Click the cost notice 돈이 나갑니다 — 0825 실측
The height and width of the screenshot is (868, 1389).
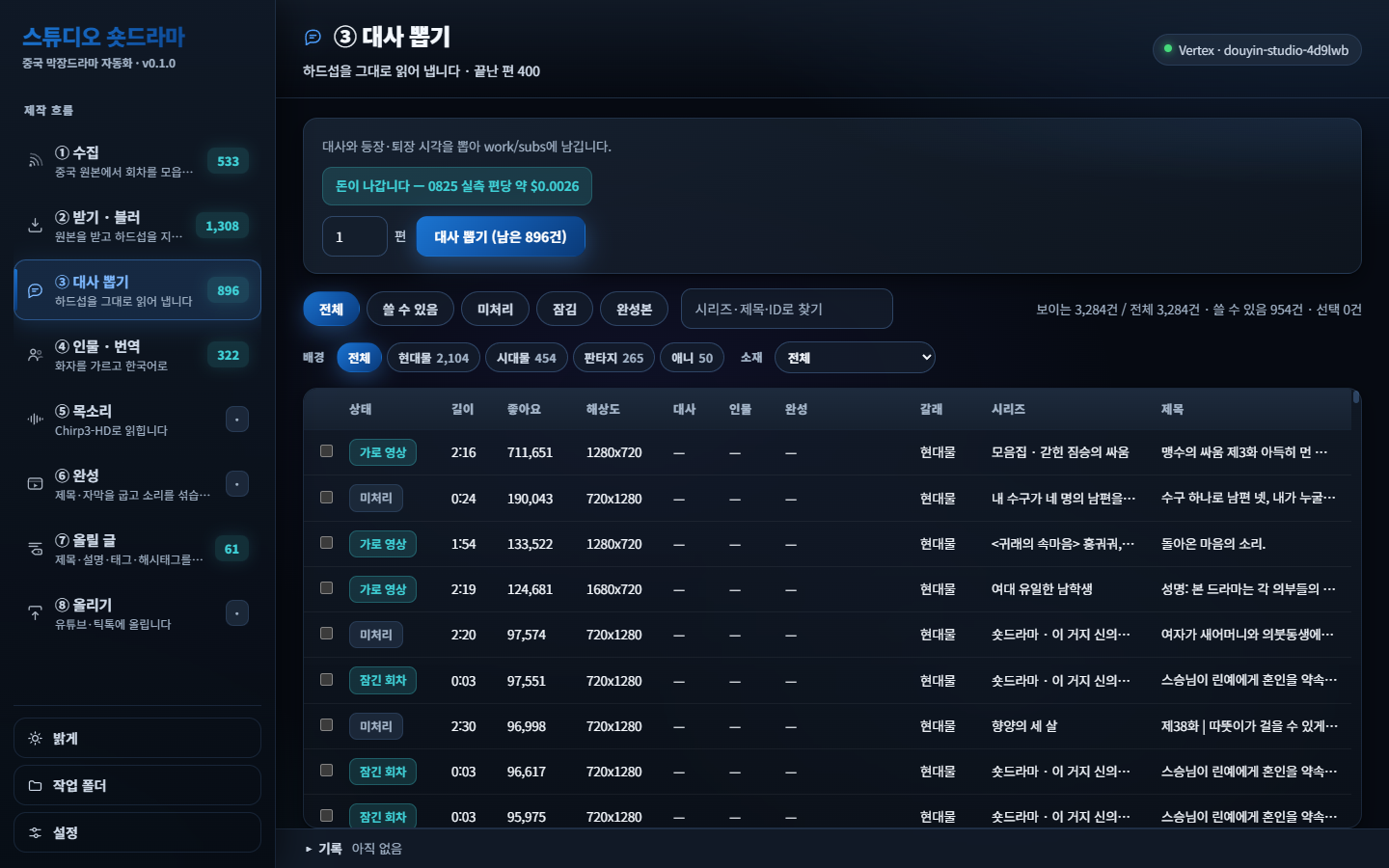[x=457, y=186]
